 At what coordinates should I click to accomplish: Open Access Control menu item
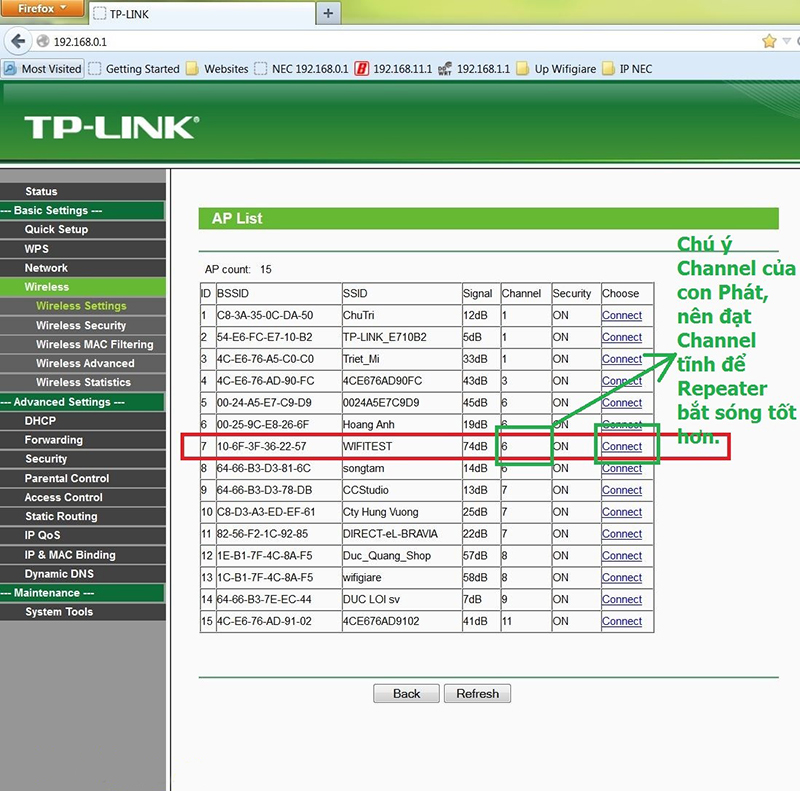(83, 497)
